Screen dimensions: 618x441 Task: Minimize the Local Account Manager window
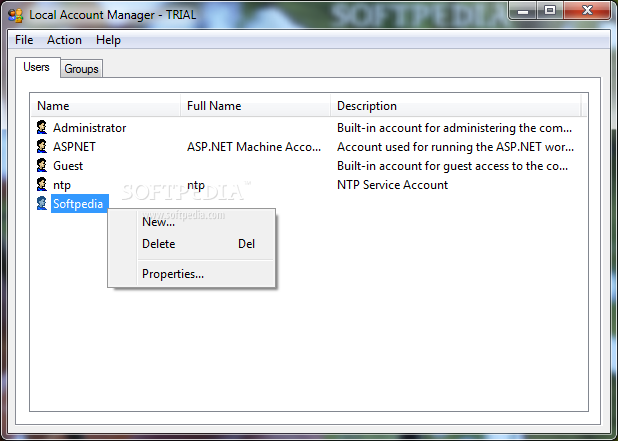[523, 10]
